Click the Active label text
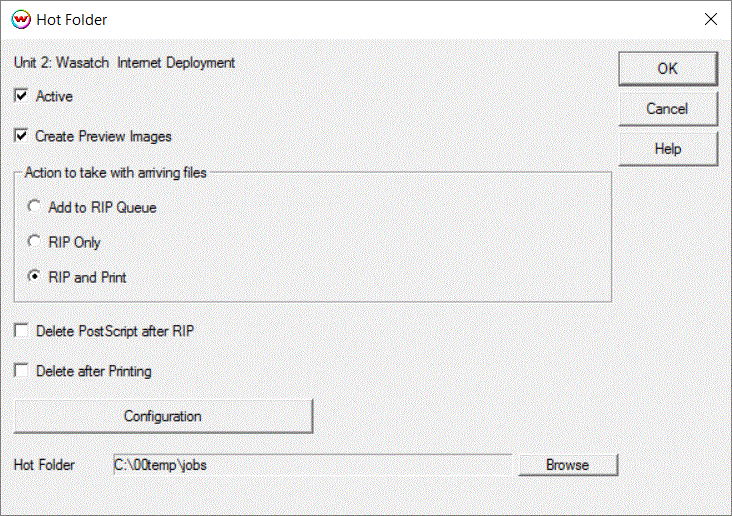Image resolution: width=732 pixels, height=516 pixels. pos(54,96)
